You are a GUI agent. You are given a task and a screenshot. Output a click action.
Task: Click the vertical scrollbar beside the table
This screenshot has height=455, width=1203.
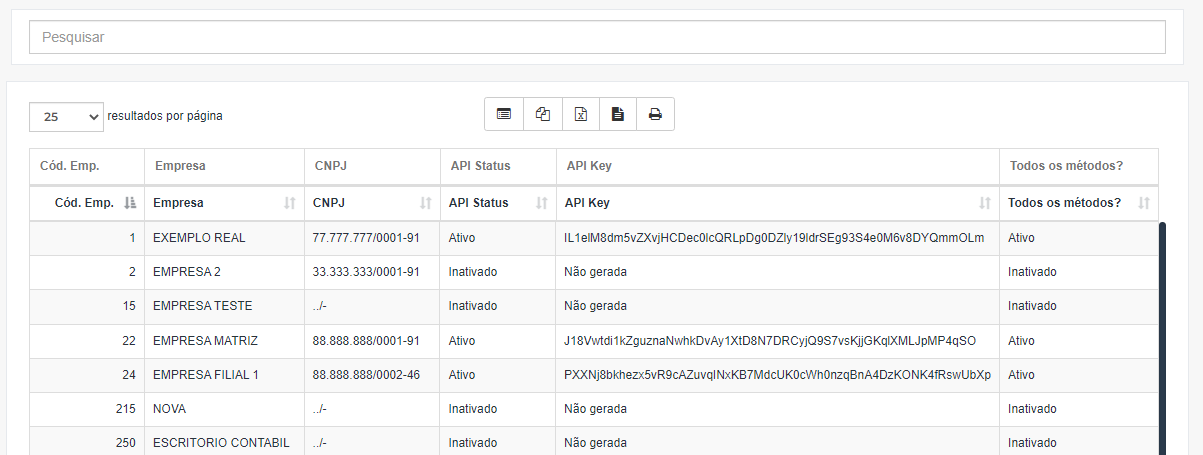click(x=1162, y=338)
